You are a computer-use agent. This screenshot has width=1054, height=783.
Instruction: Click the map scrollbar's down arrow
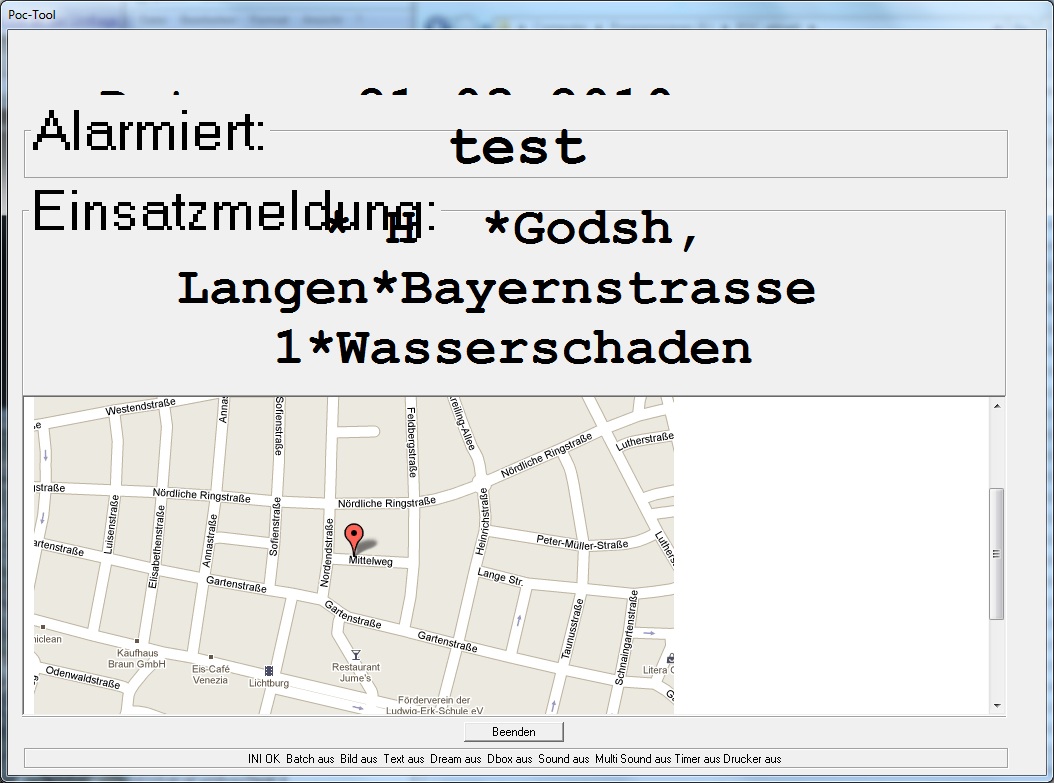coord(996,706)
